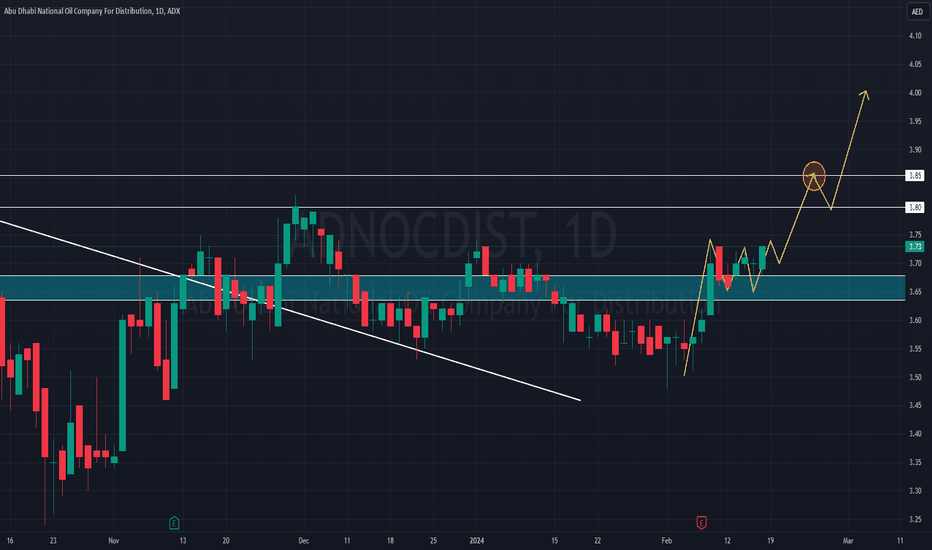Click the 3.35 price axis value

[x=915, y=463]
